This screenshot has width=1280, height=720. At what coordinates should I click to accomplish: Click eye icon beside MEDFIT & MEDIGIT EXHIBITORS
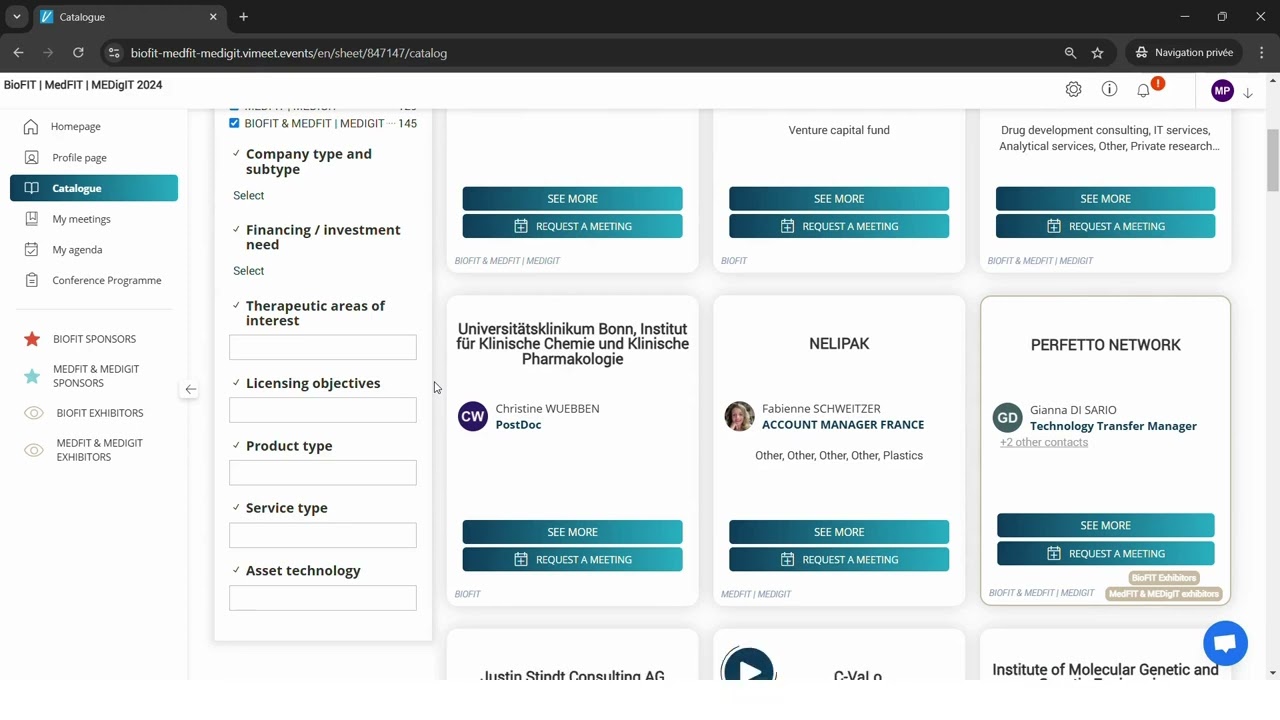click(x=33, y=450)
